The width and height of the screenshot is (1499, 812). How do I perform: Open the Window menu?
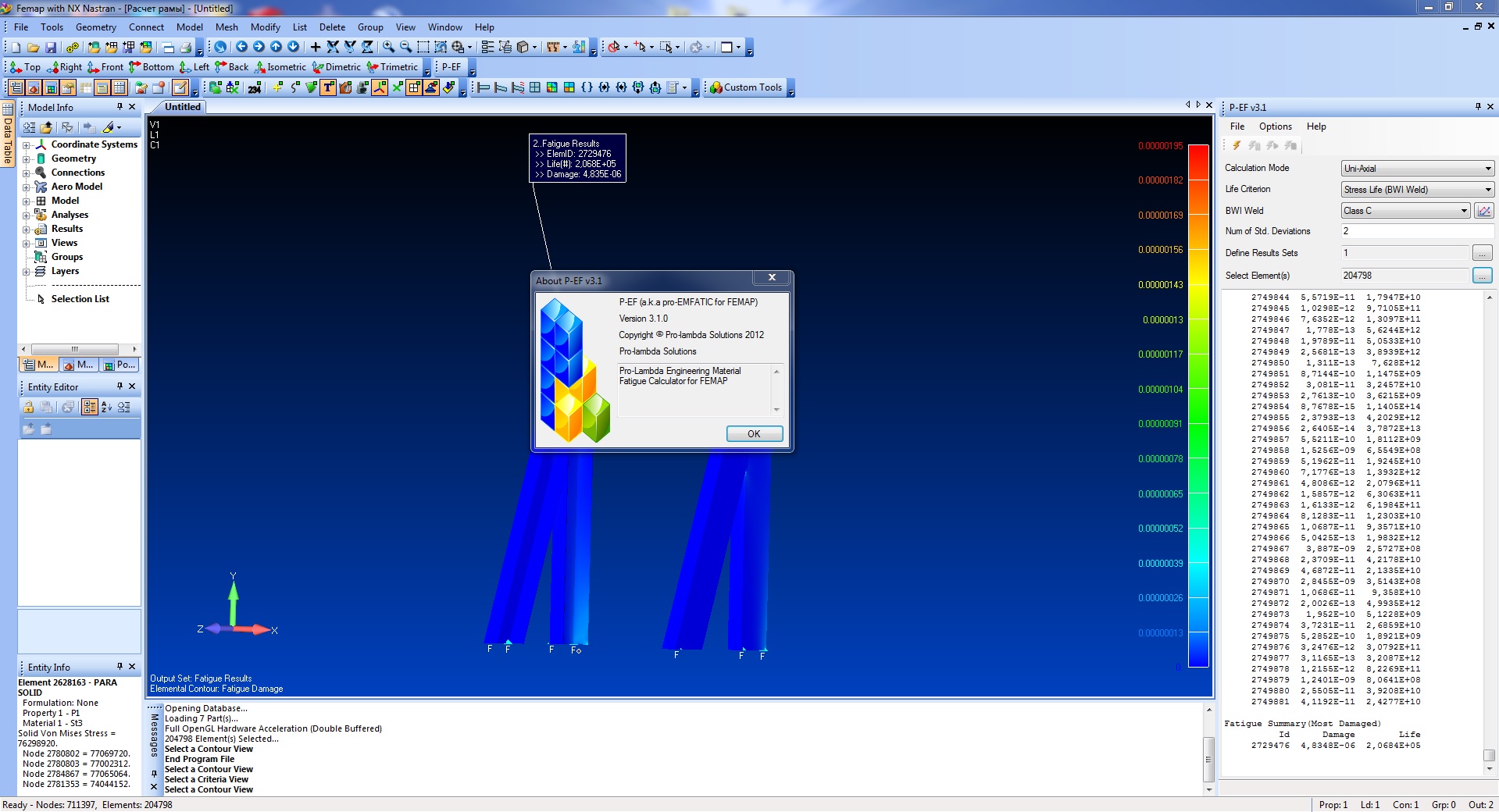(x=445, y=27)
